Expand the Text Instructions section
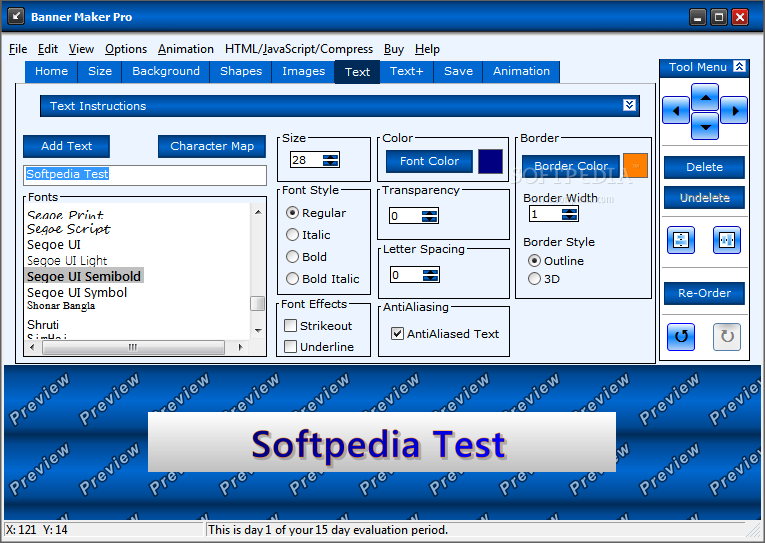Image resolution: width=765 pixels, height=543 pixels. tap(629, 105)
